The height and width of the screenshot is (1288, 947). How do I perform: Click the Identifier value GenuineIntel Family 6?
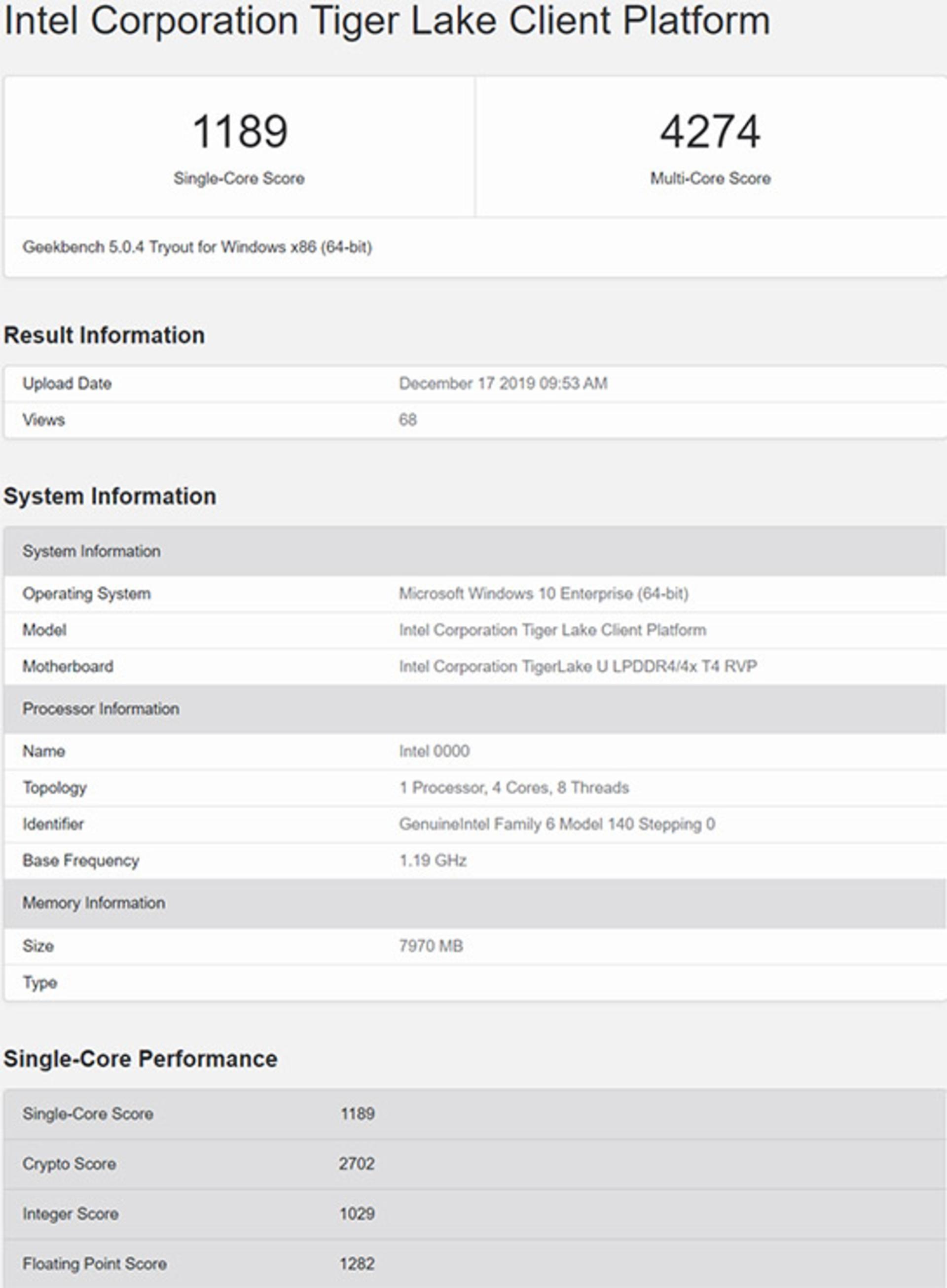[557, 824]
